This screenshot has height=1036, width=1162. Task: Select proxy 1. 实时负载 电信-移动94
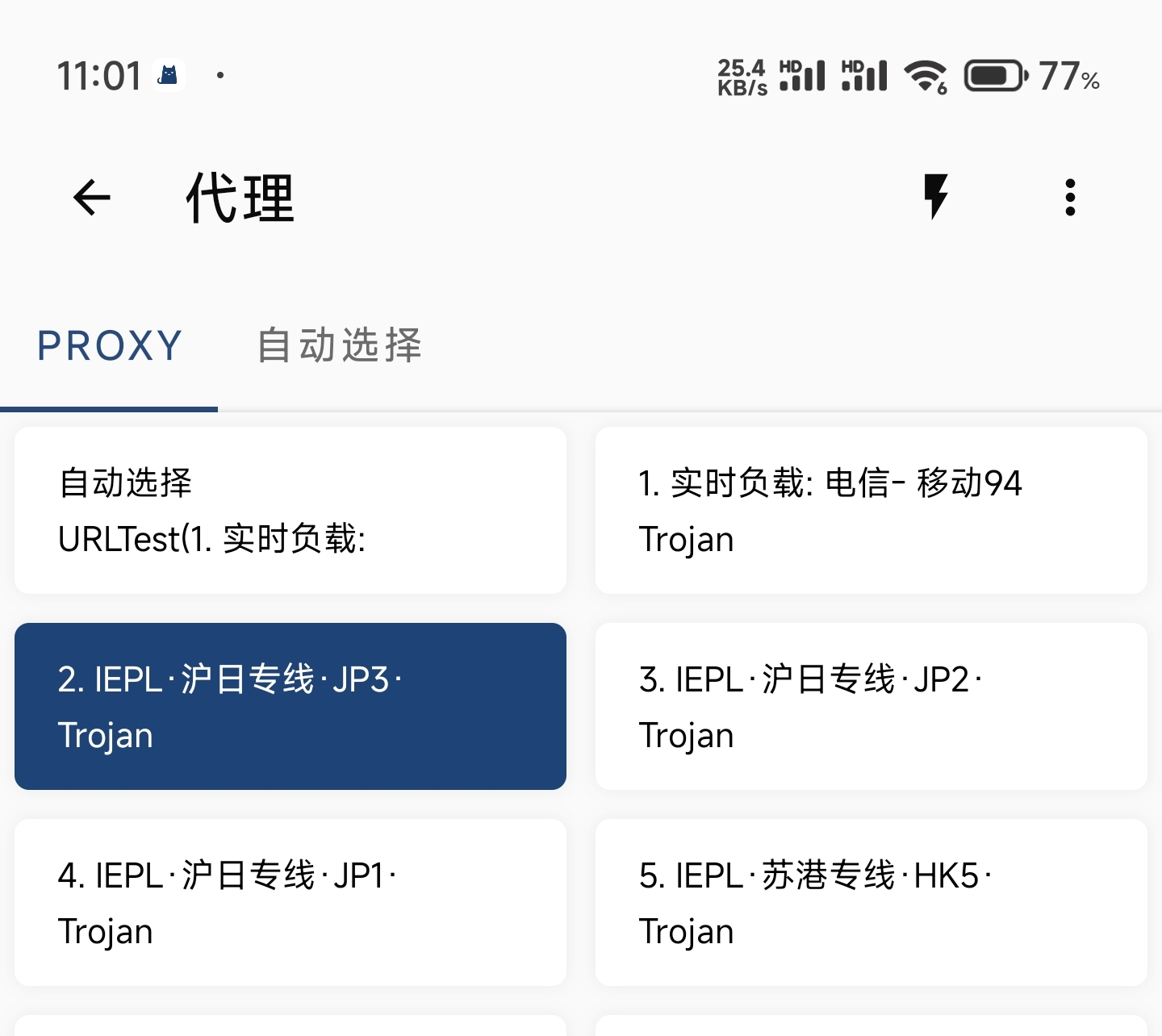coord(871,511)
